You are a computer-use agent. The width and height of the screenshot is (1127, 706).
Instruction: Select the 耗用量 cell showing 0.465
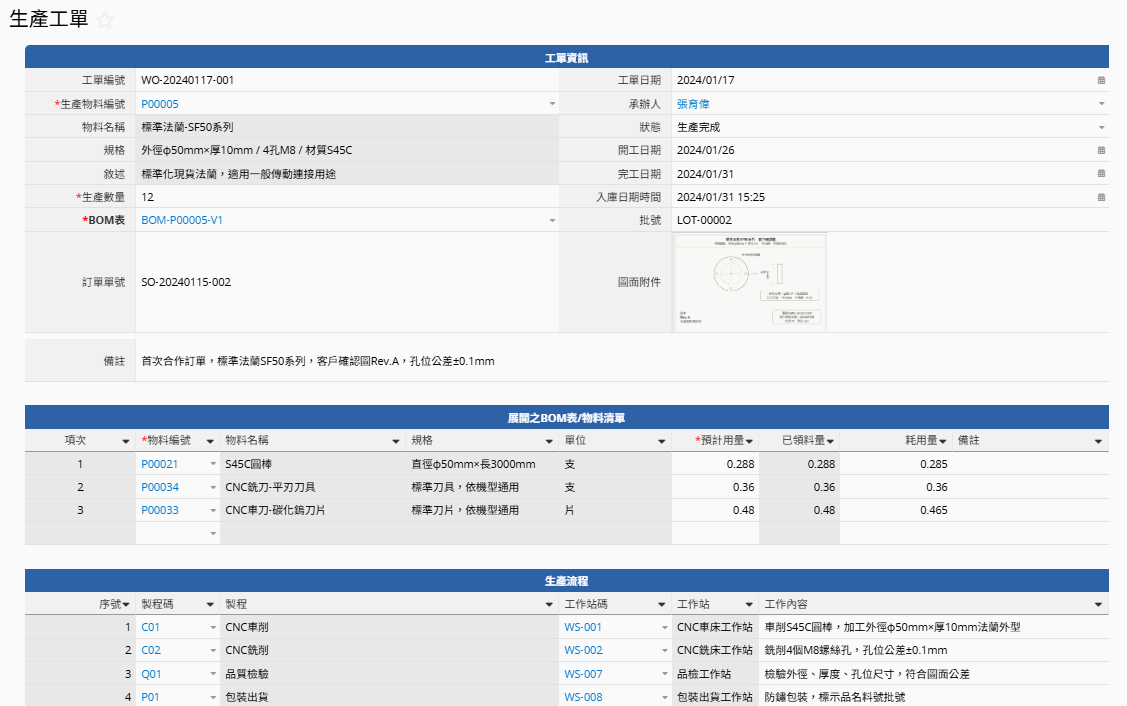pos(896,510)
